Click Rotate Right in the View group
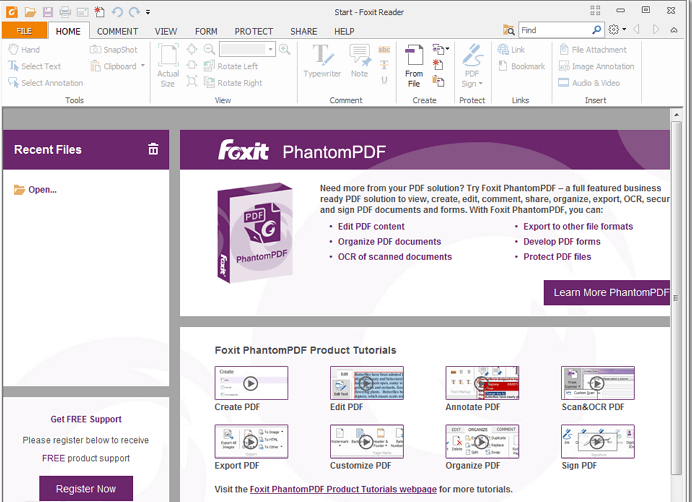Screen dimensions: 692x502 pos(233,83)
